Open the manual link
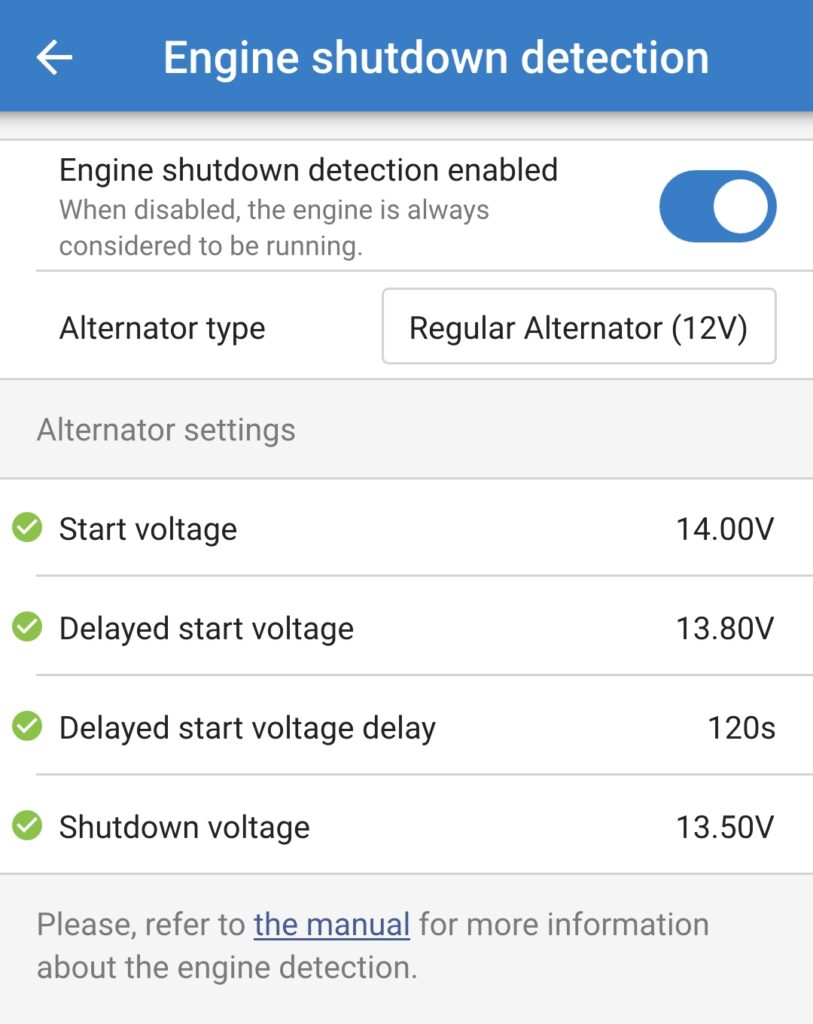The image size is (813, 1024). pos(331,924)
